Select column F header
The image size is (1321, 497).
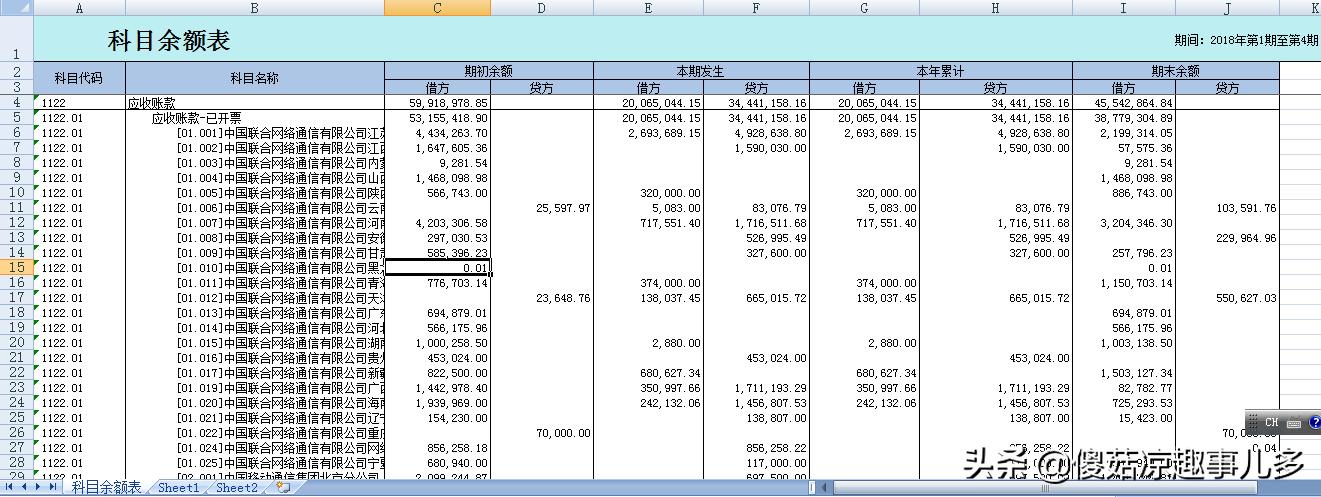tap(755, 7)
